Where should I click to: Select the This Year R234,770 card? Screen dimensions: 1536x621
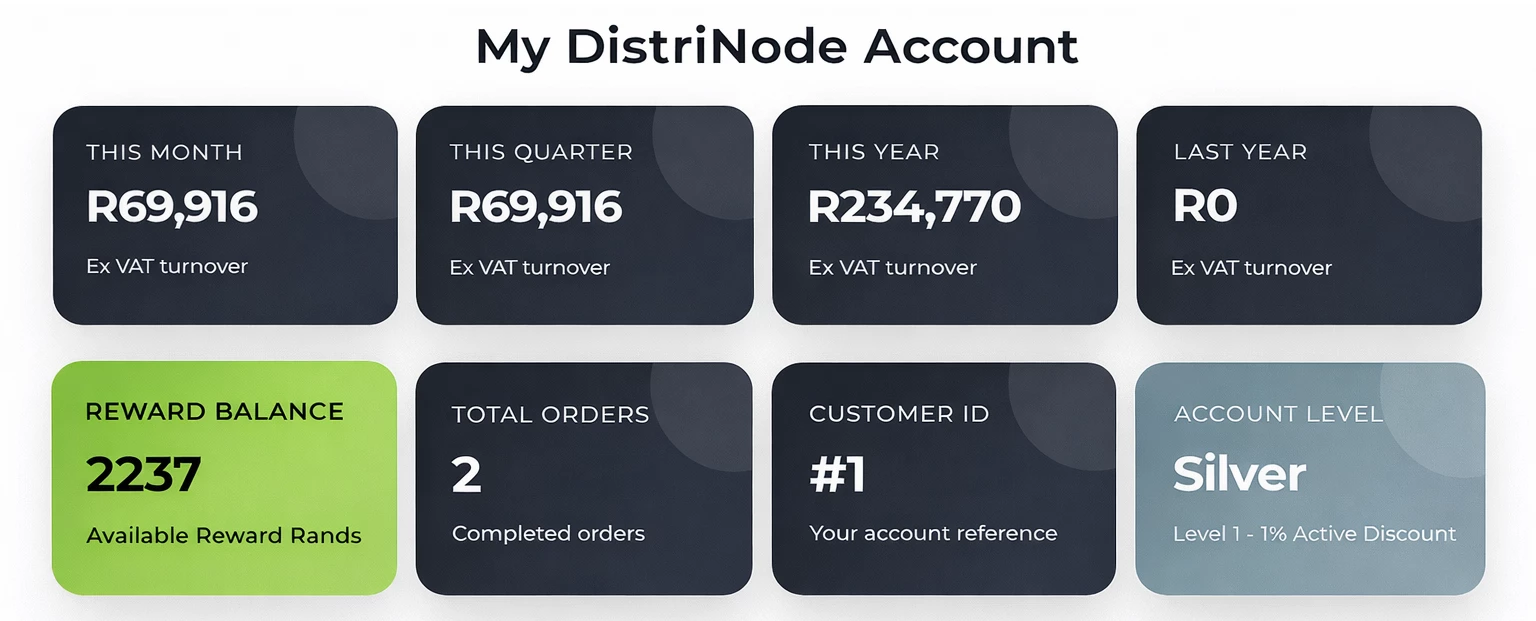click(x=945, y=215)
